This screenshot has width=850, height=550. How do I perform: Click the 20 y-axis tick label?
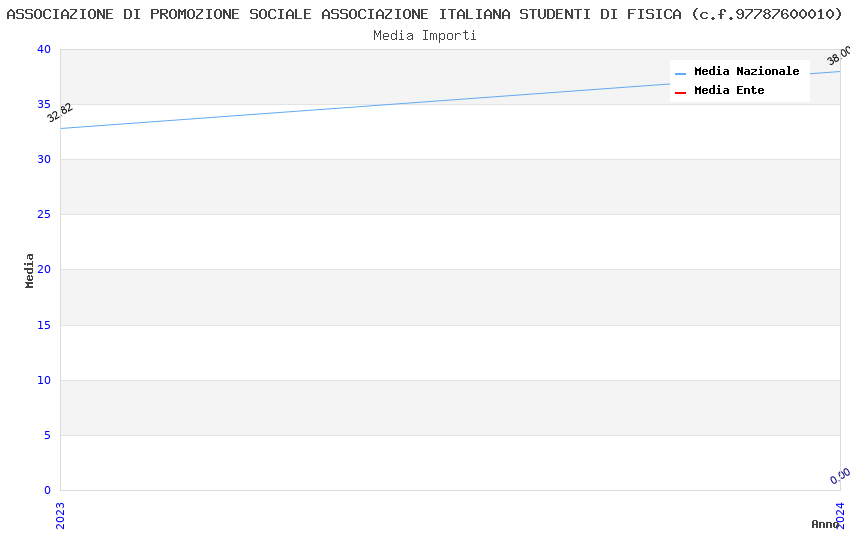tap(43, 270)
